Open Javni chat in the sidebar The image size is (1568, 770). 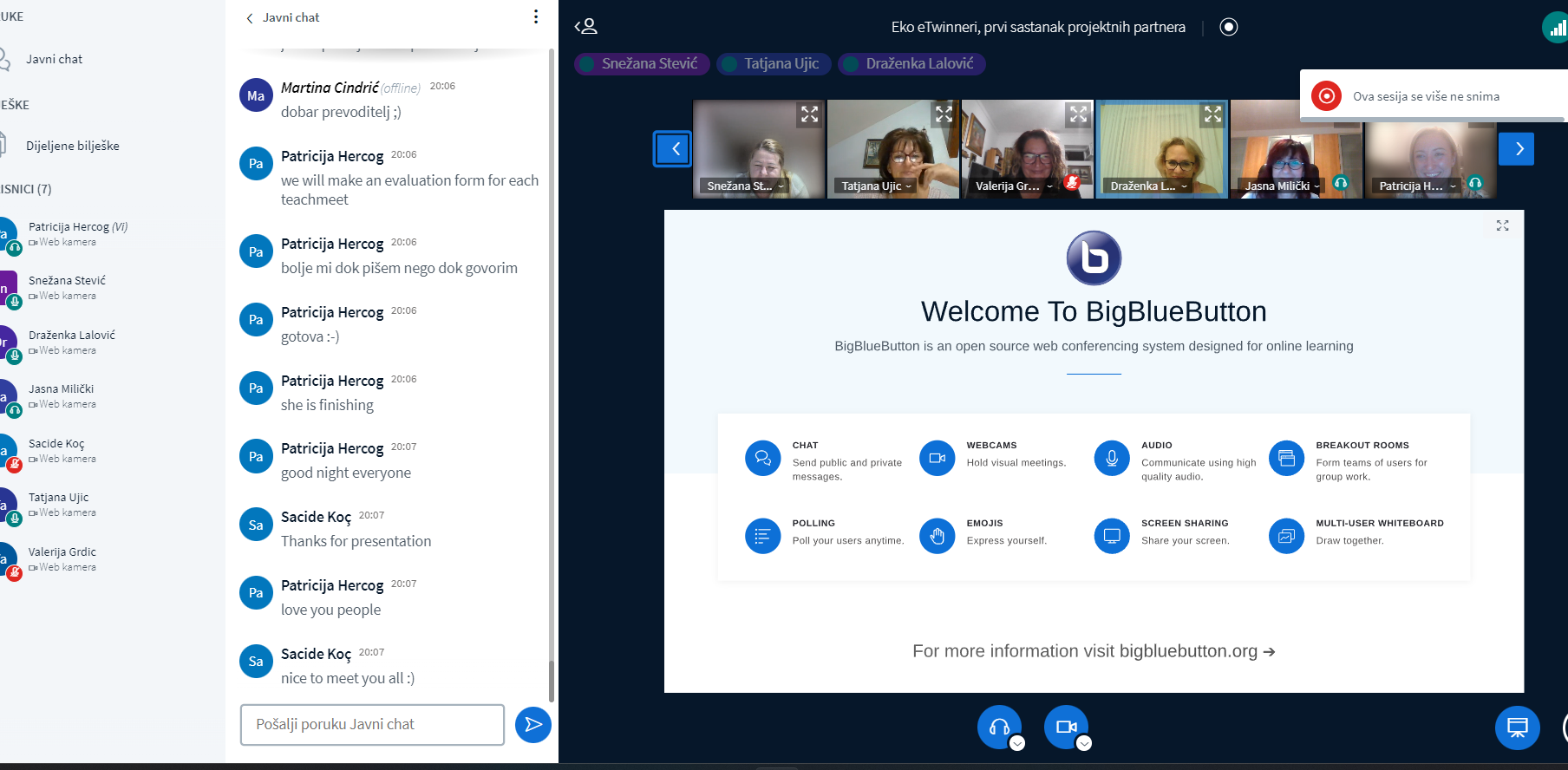point(54,59)
